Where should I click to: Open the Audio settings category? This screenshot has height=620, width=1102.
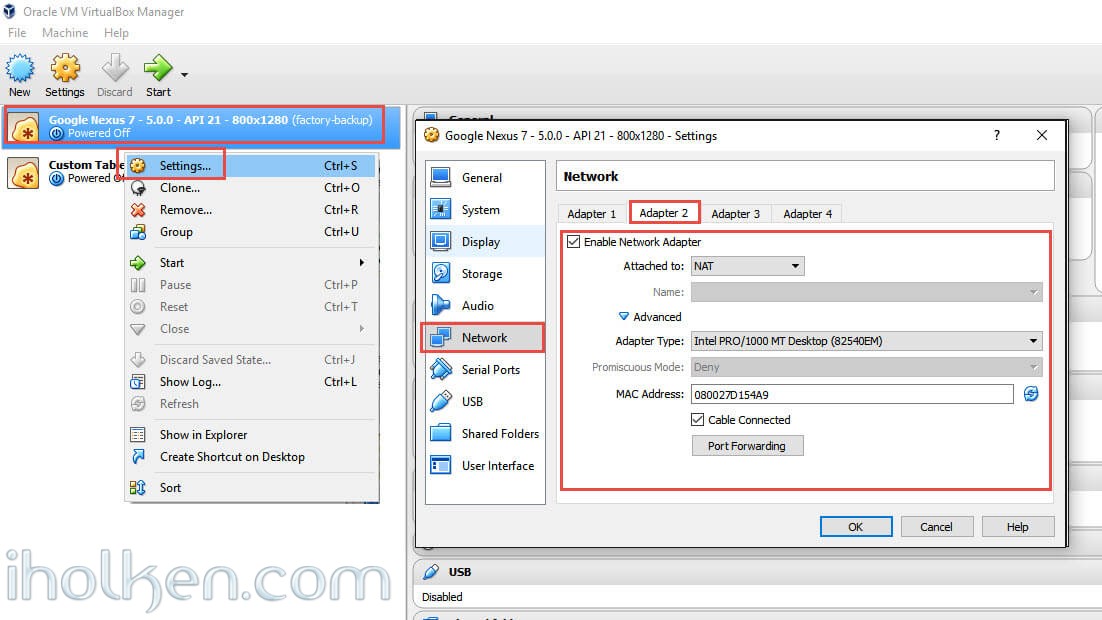485,306
